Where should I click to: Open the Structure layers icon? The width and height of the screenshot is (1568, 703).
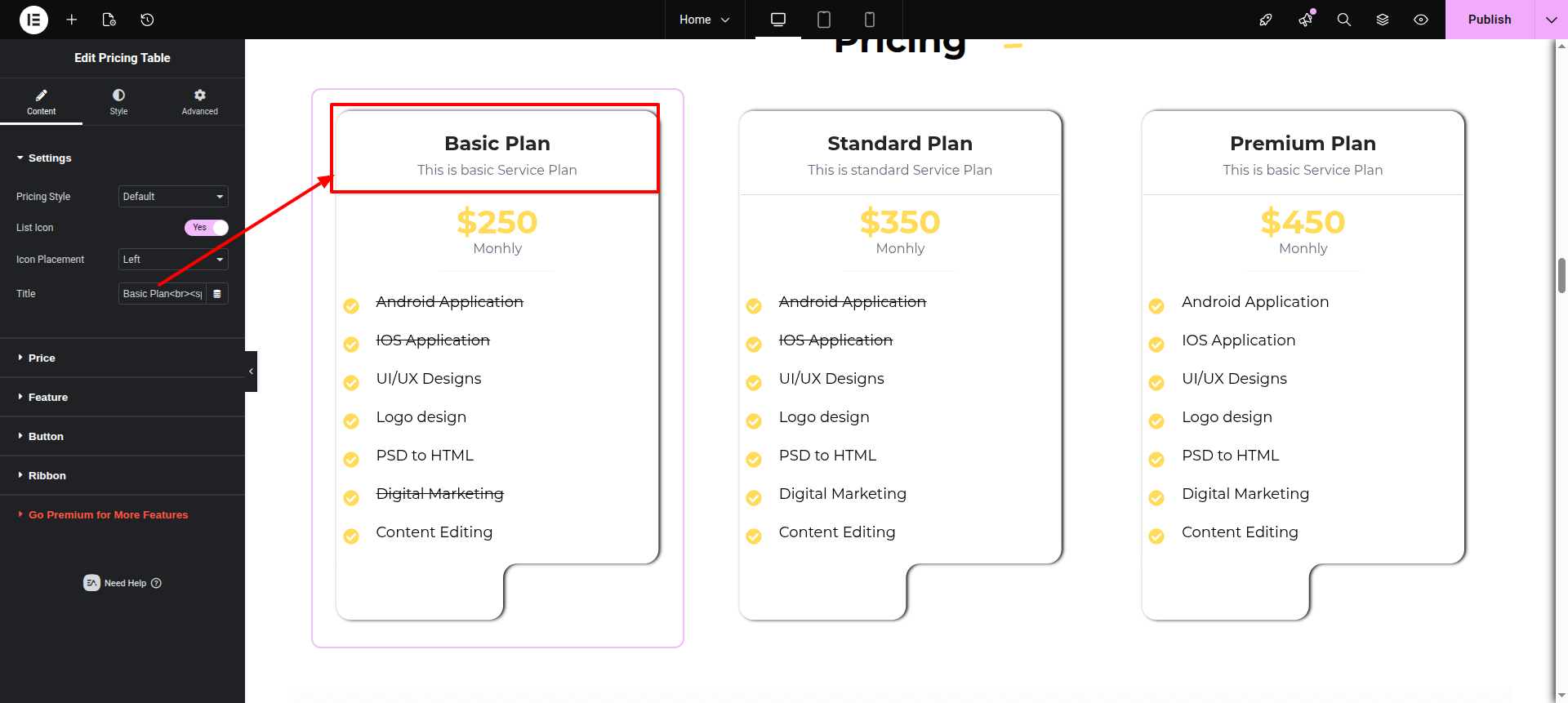(x=1383, y=20)
